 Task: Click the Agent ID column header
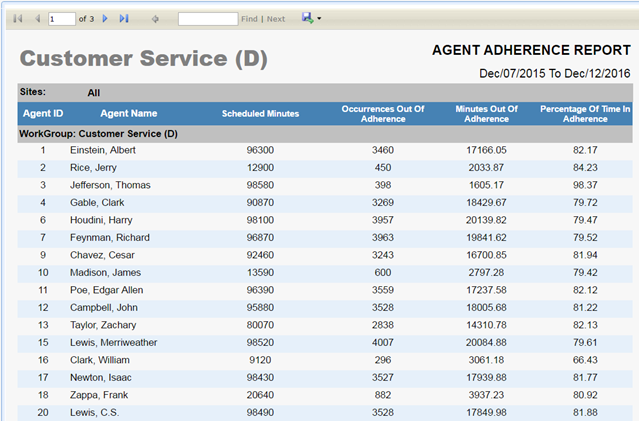click(43, 113)
